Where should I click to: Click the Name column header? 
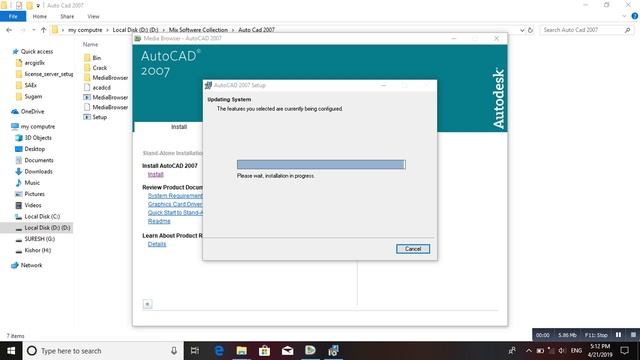(x=90, y=44)
